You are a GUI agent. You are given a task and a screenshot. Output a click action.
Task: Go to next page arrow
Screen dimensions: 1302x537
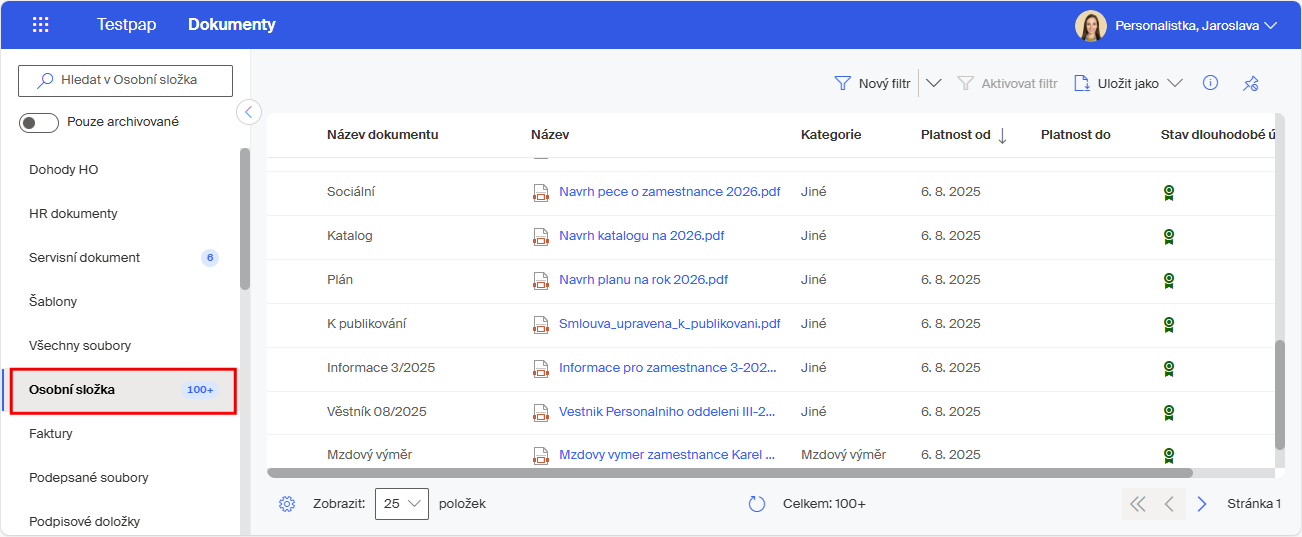point(1202,504)
